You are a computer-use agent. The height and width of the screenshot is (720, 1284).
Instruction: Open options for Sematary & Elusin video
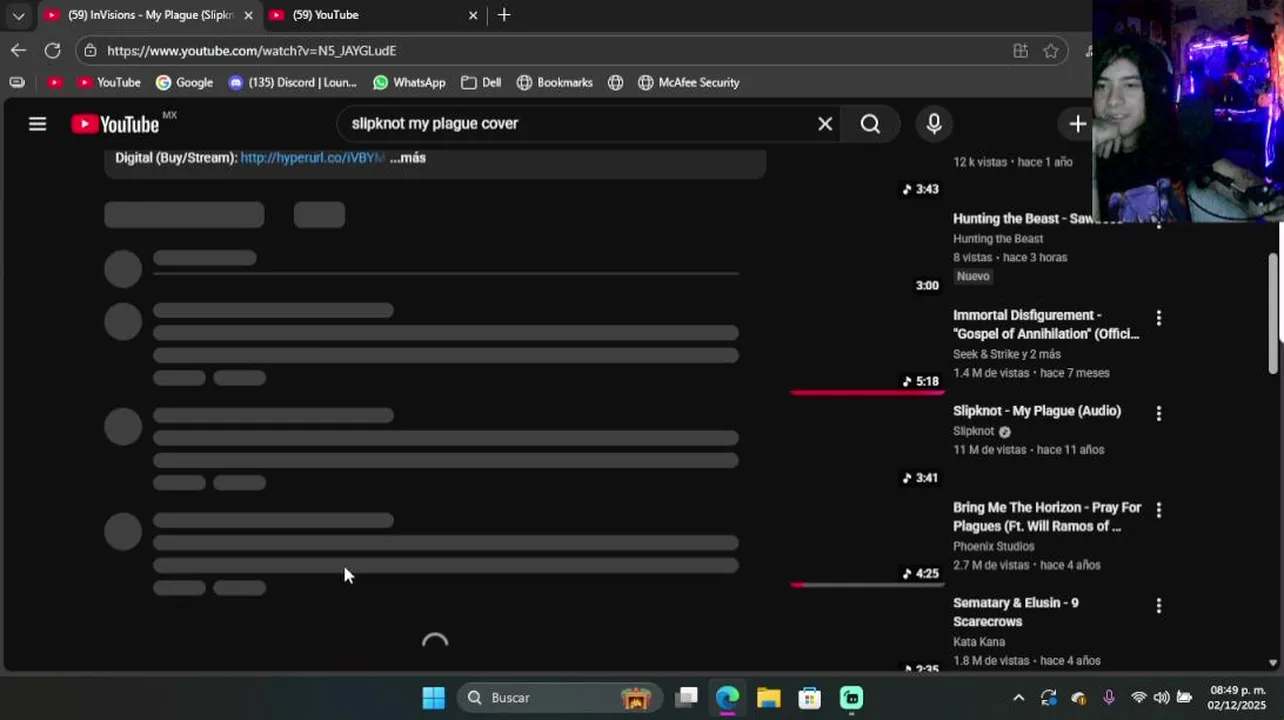(x=1159, y=606)
